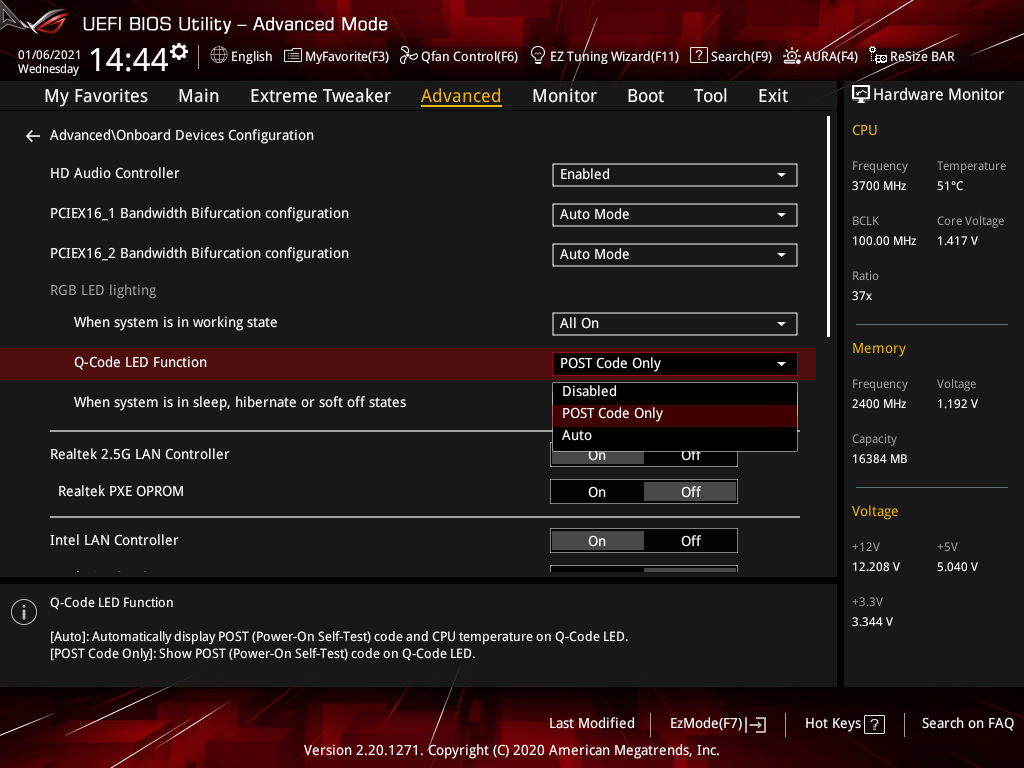Click CPU temperature value 51°C
Viewport: 1024px width, 768px height.
point(950,186)
